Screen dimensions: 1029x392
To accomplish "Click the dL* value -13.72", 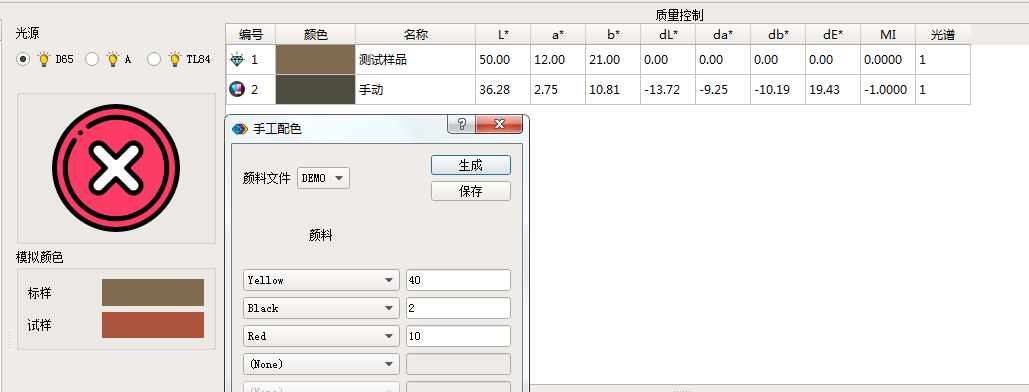I will pyautogui.click(x=669, y=90).
